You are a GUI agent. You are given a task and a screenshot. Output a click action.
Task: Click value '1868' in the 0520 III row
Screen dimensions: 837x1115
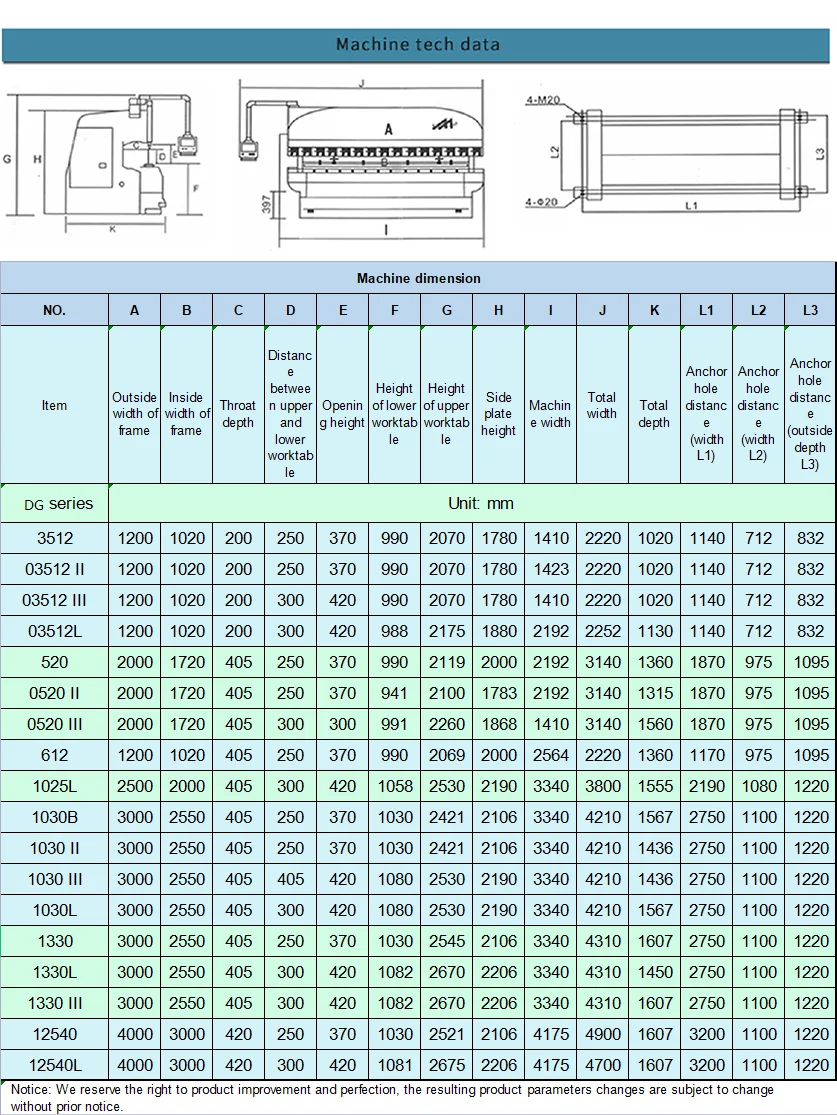(x=499, y=724)
